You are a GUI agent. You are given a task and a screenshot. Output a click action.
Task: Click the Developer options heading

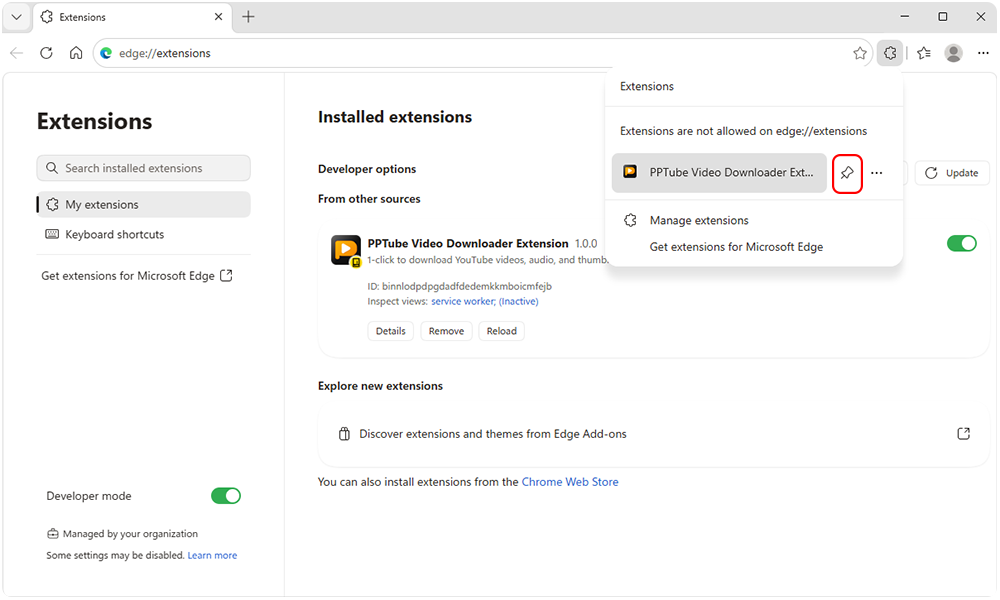(367, 169)
